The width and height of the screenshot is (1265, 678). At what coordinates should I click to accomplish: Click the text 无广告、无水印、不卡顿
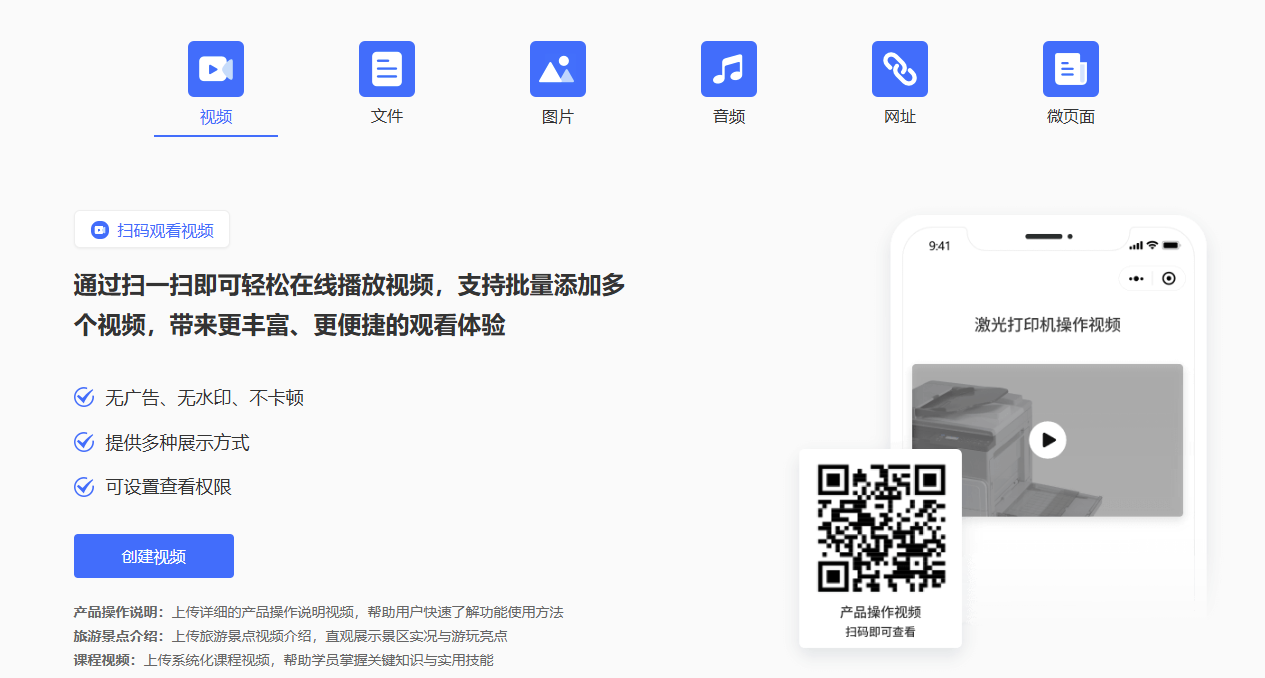point(205,398)
